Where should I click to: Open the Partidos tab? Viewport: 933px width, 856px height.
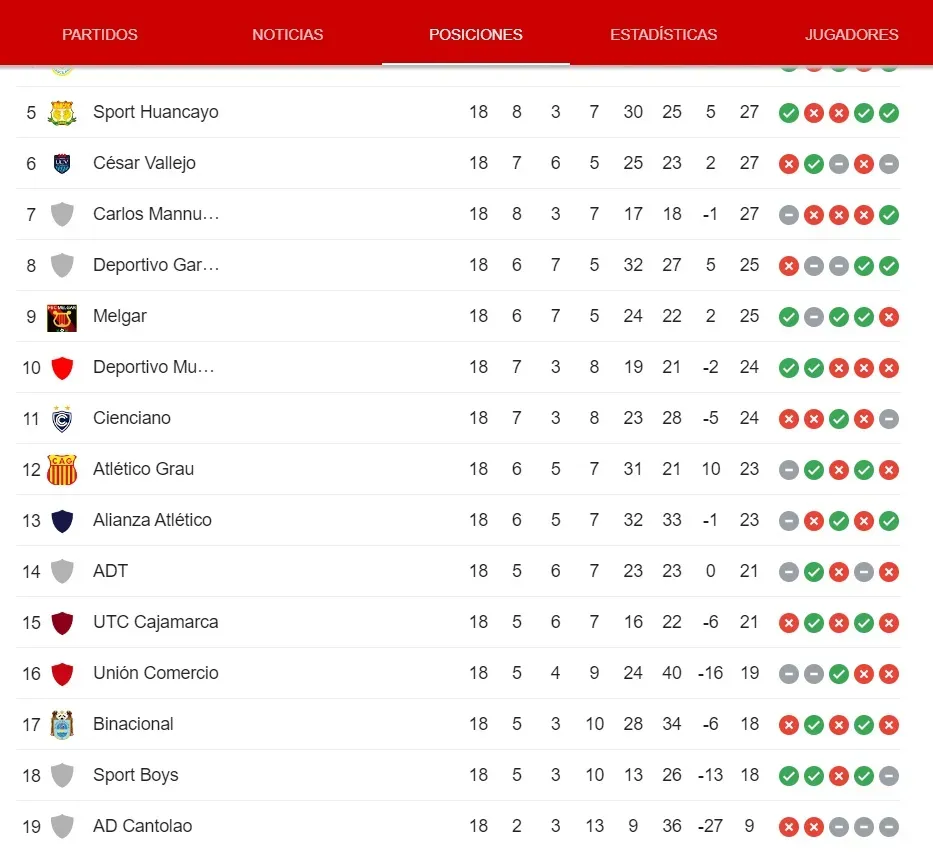[x=100, y=34]
